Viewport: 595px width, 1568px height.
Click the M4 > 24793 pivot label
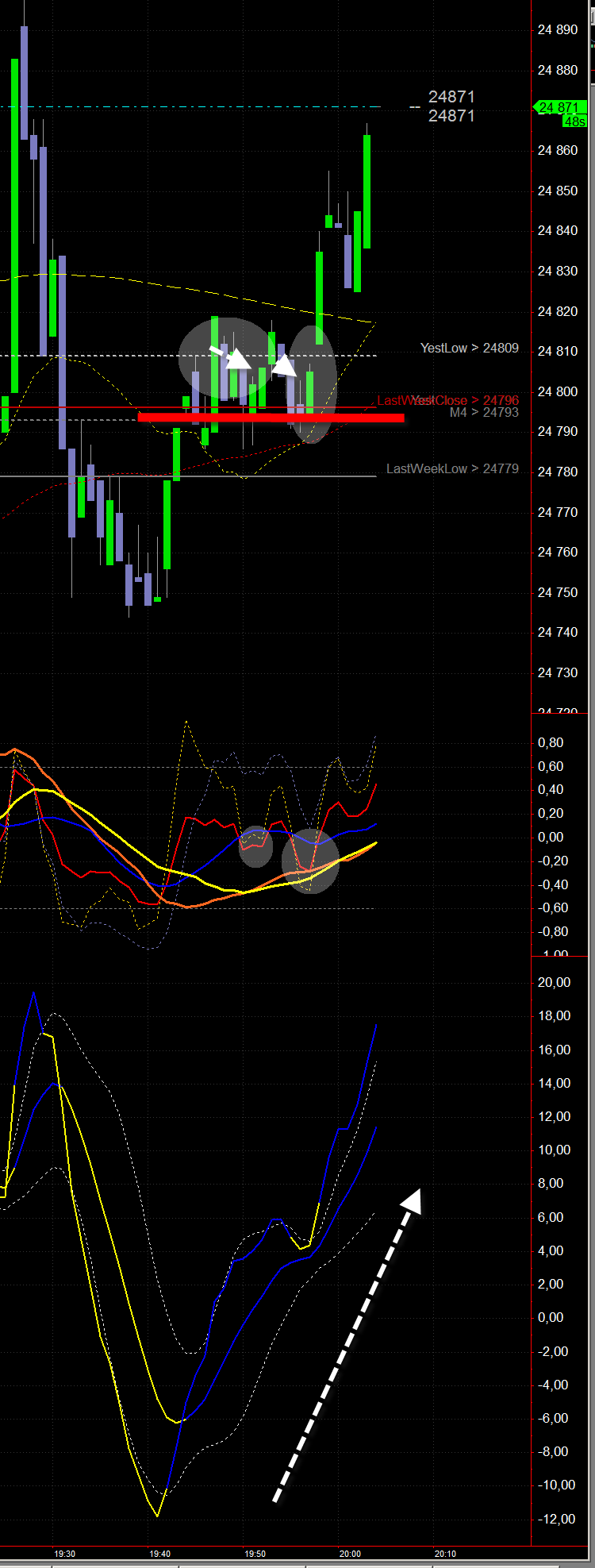[x=484, y=412]
